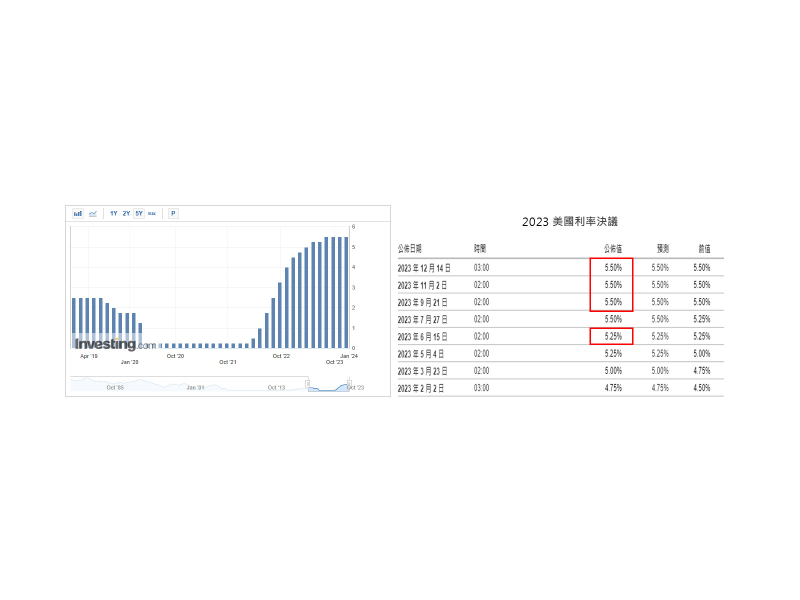800x600 pixels.
Task: Select the 5Y time range
Action: [139, 213]
